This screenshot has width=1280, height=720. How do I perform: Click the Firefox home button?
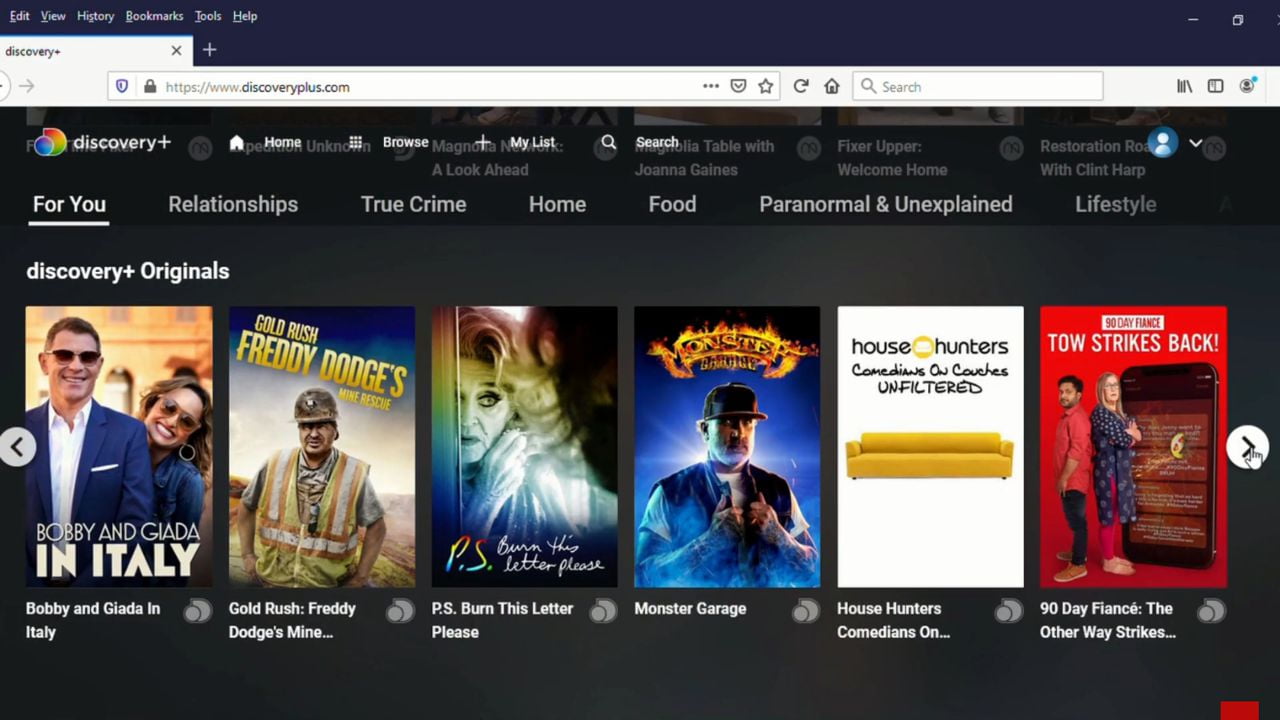tap(832, 87)
